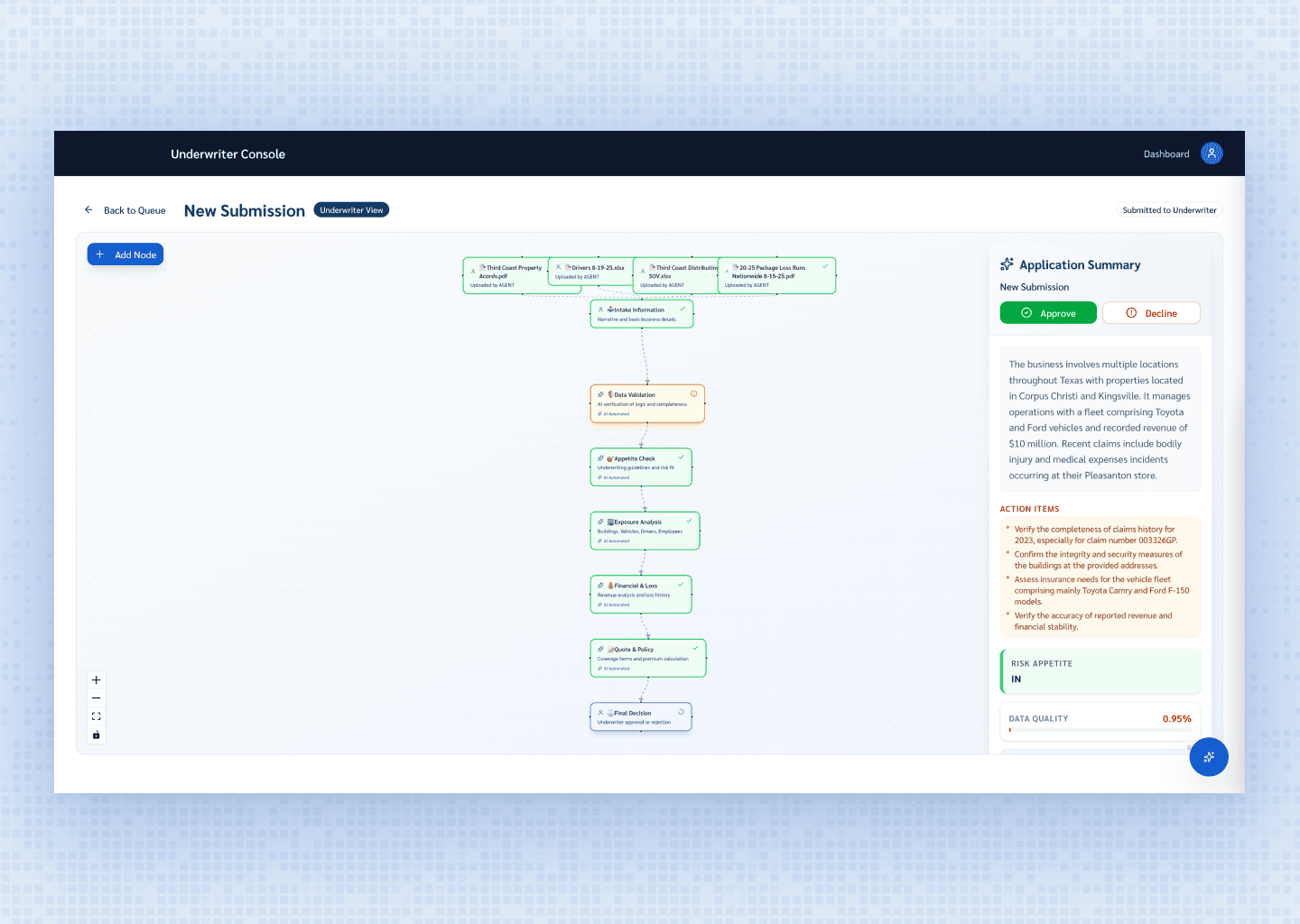Click the Data Quality progress bar
Screen dimensions: 1300x924
click(x=1100, y=730)
